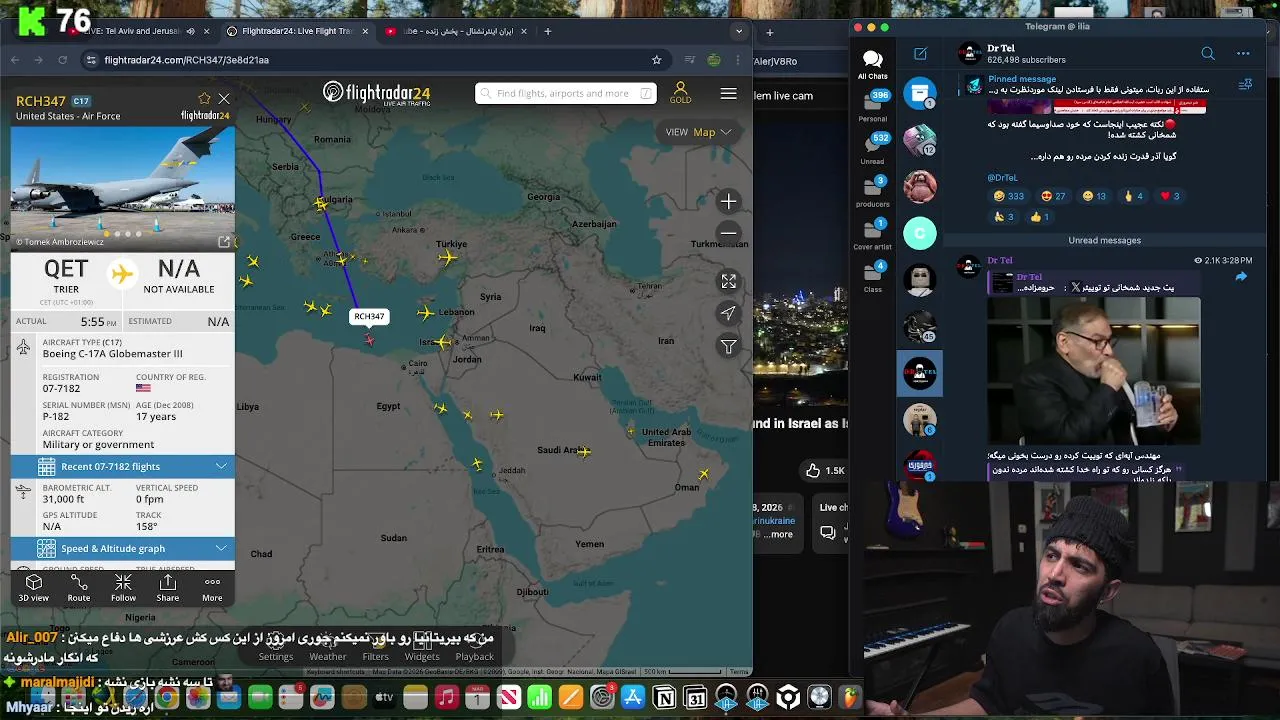This screenshot has height=720, width=1280.
Task: Open 3D view for flight RCH347
Action: pos(33,587)
